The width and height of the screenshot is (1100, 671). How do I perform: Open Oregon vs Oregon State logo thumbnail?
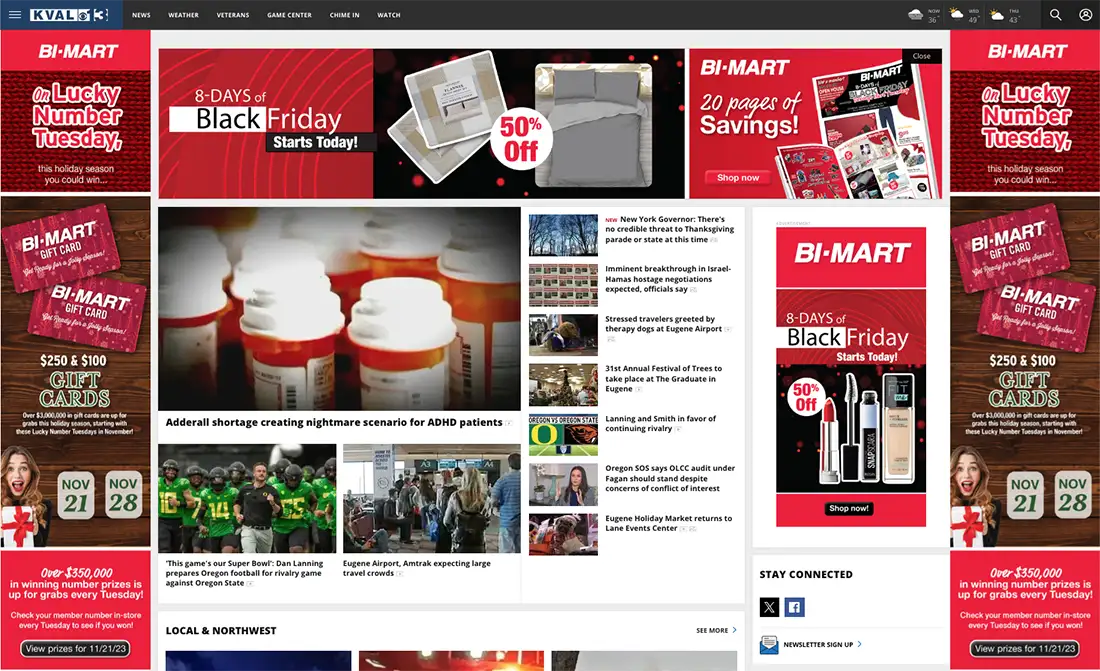coord(563,435)
